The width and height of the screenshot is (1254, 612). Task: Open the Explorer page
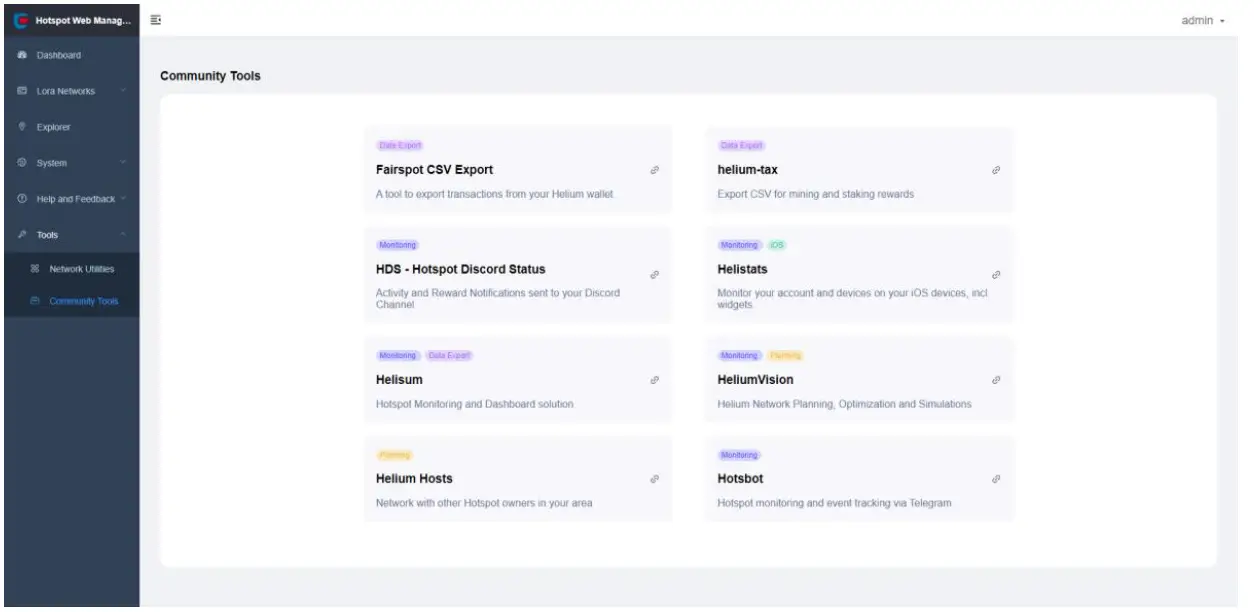55,127
